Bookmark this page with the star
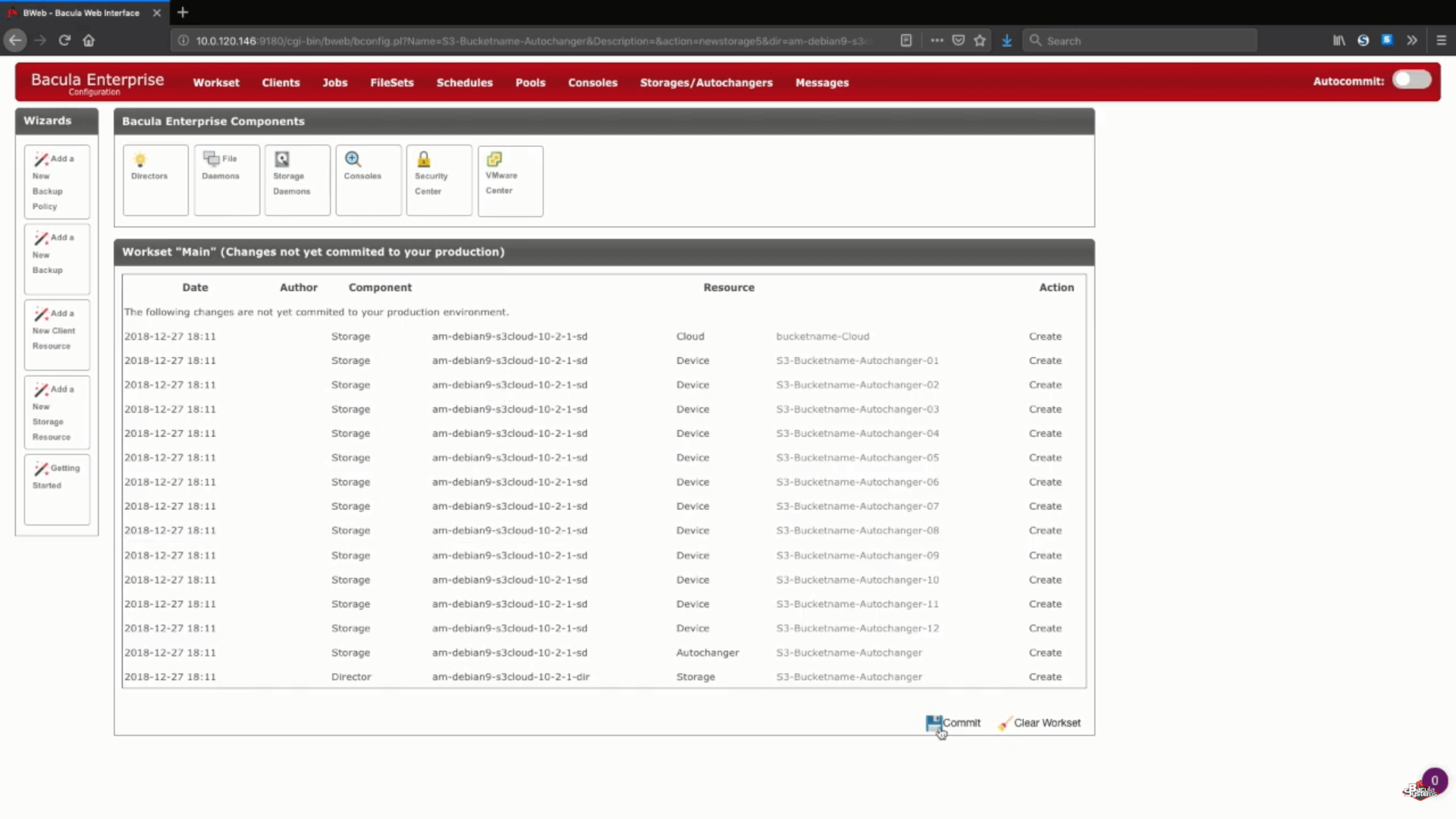The height and width of the screenshot is (819, 1456). point(980,40)
